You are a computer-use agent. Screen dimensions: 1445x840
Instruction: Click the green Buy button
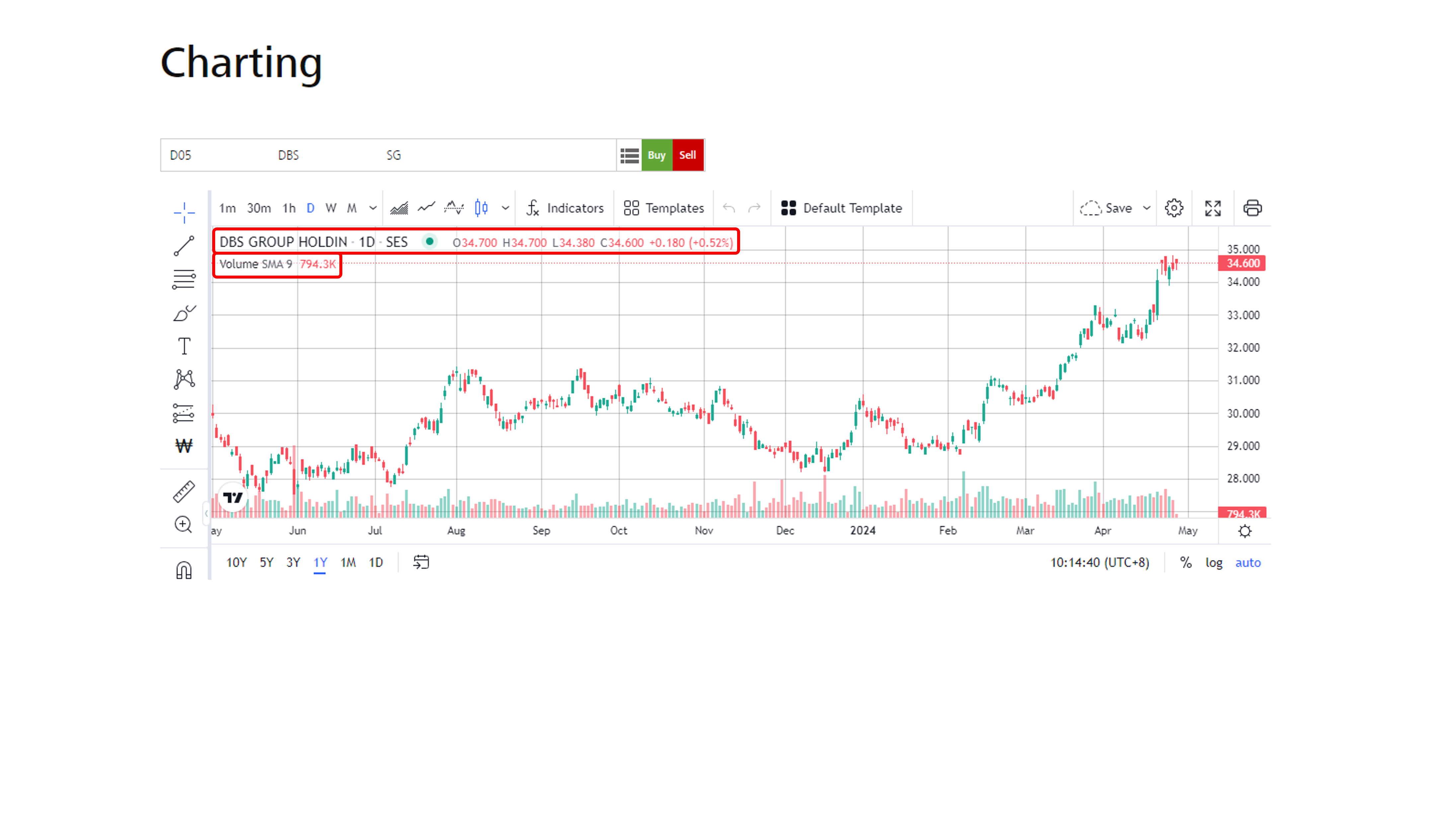pyautogui.click(x=656, y=155)
